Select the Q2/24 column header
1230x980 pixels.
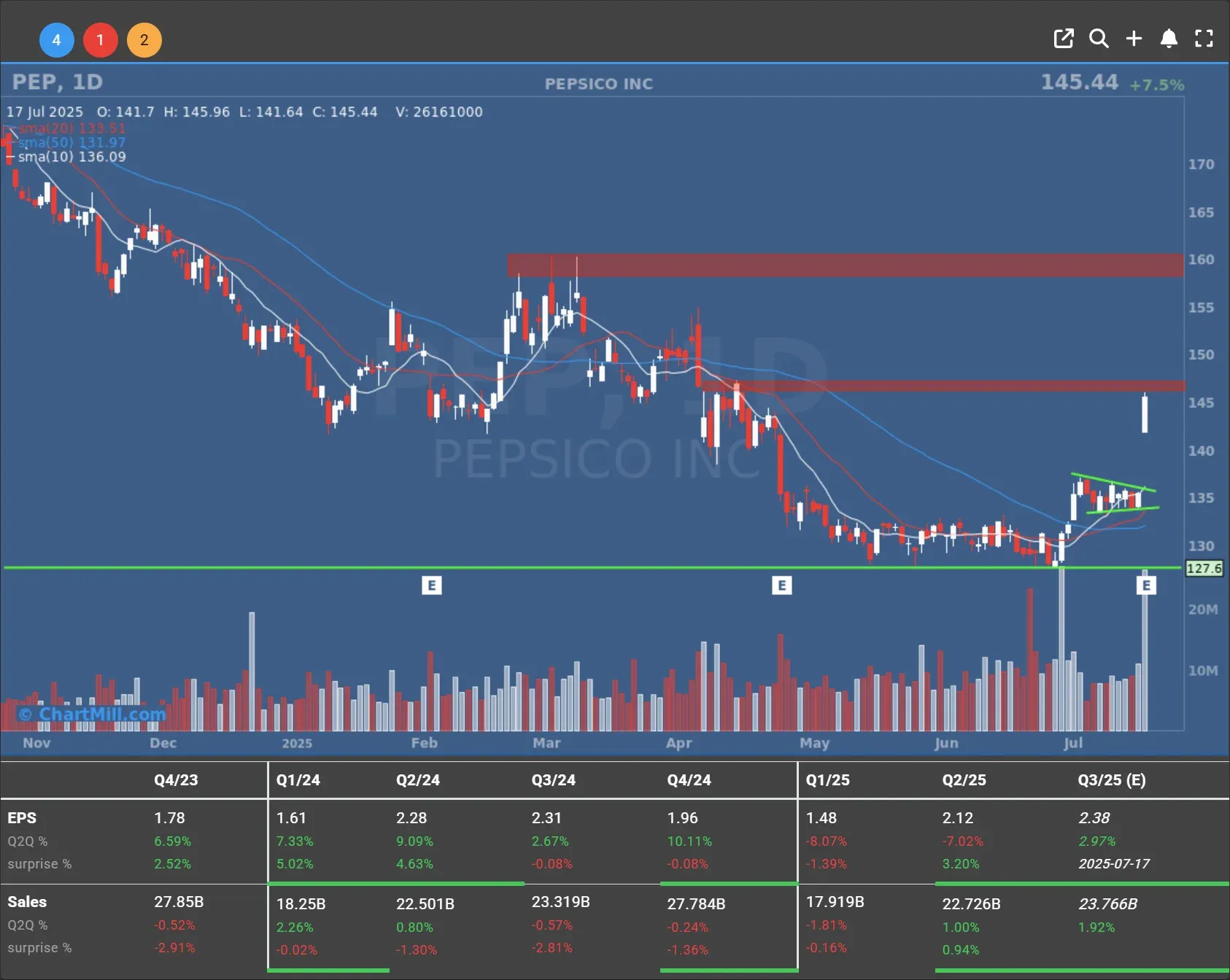click(x=418, y=780)
